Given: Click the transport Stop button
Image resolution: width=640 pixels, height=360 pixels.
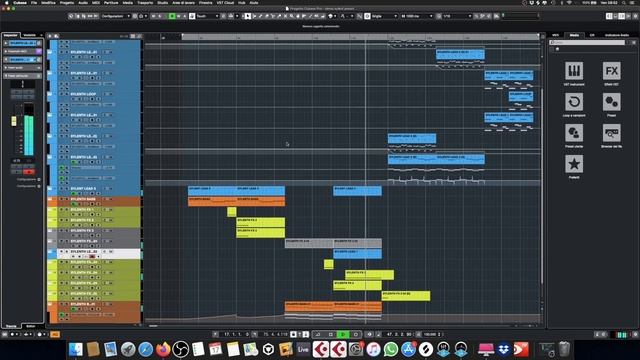Looking at the screenshot, I should 331,334.
